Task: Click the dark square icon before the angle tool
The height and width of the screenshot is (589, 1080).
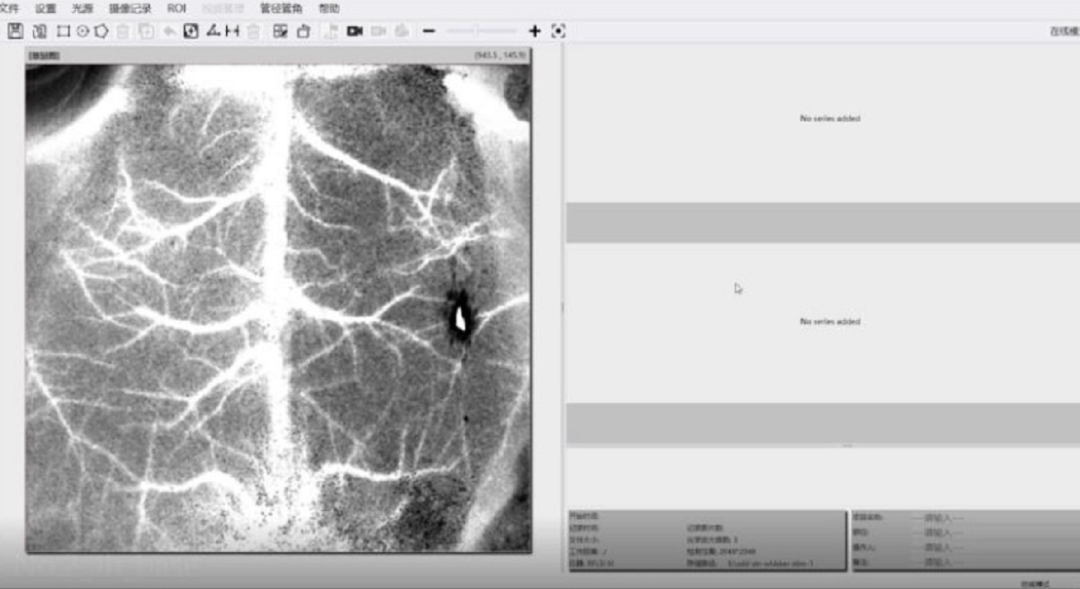Action: tap(191, 31)
